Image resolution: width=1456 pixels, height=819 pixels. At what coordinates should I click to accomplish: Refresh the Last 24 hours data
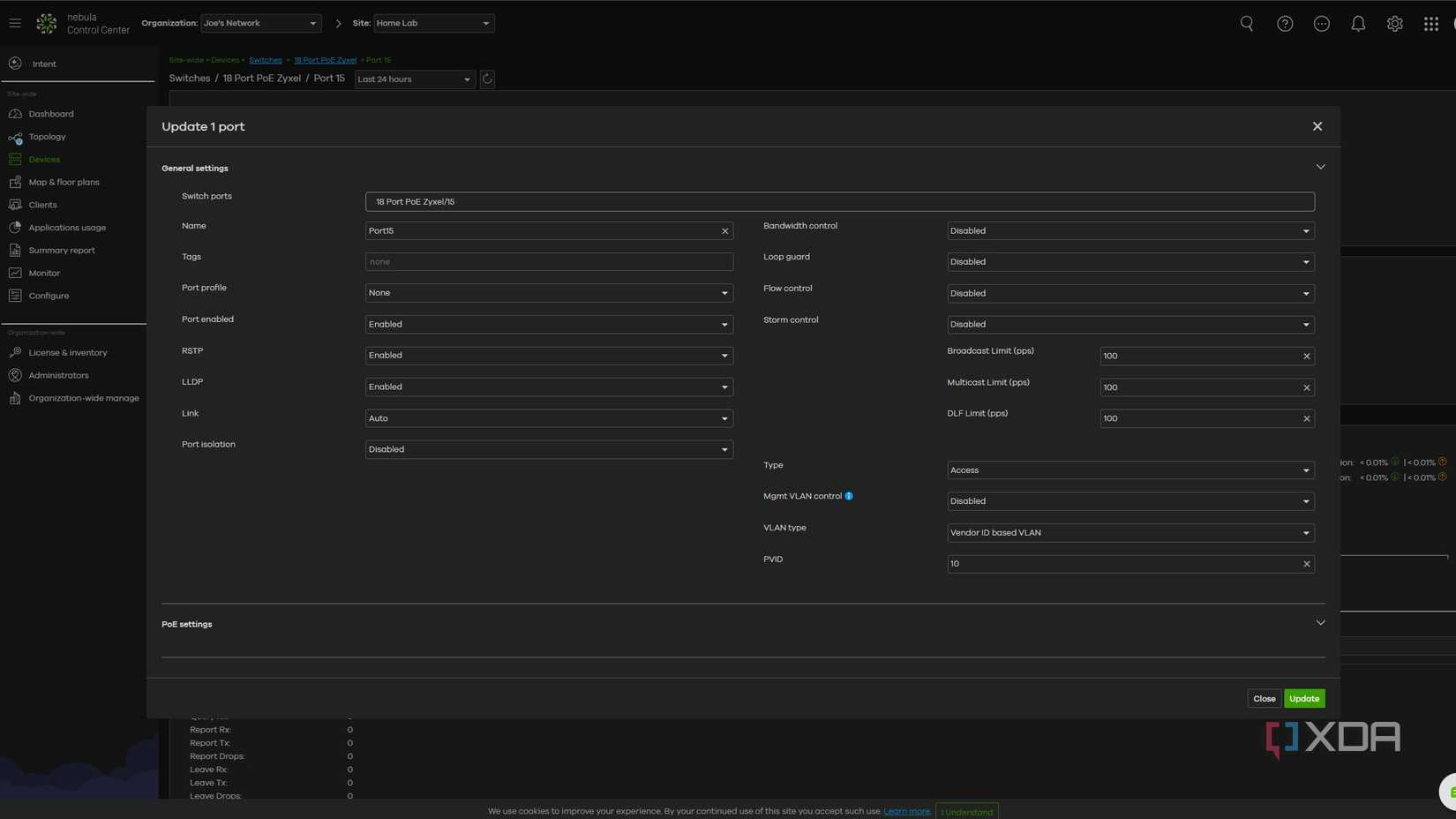click(487, 79)
